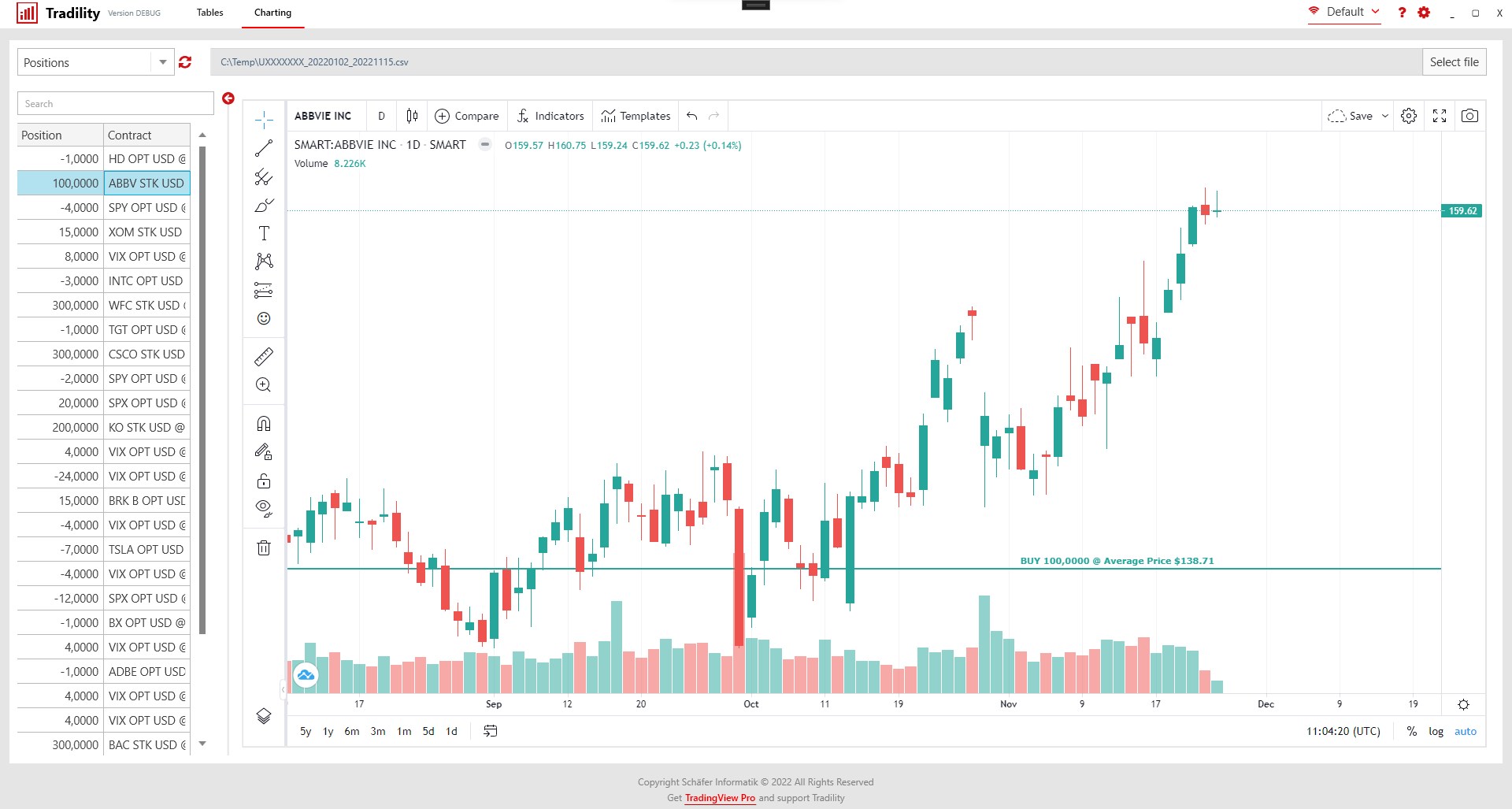
Task: Select the text annotation tool
Action: pyautogui.click(x=264, y=233)
